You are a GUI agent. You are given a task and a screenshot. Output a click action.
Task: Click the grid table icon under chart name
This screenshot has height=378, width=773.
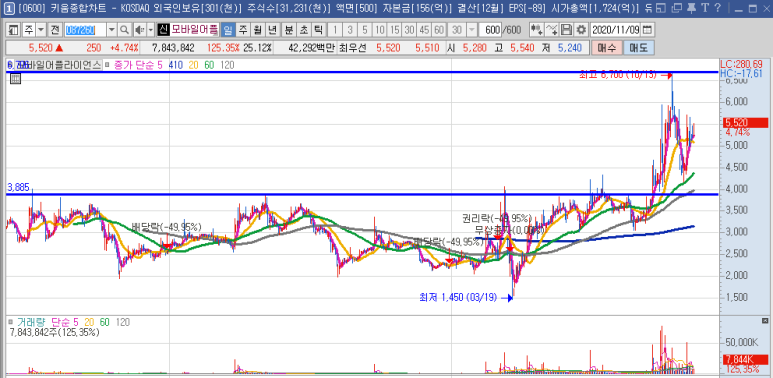tap(15, 79)
